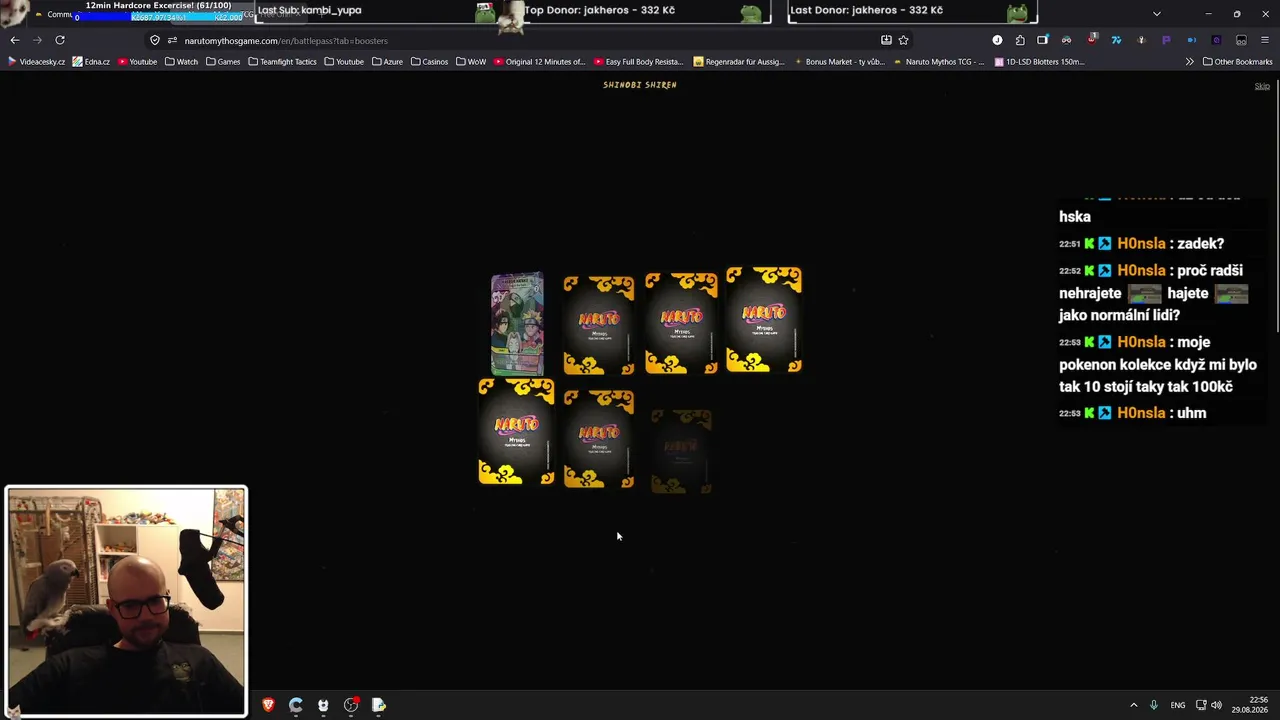The image size is (1280, 720).
Task: Open the Brave browser taskbar icon
Action: [268, 705]
